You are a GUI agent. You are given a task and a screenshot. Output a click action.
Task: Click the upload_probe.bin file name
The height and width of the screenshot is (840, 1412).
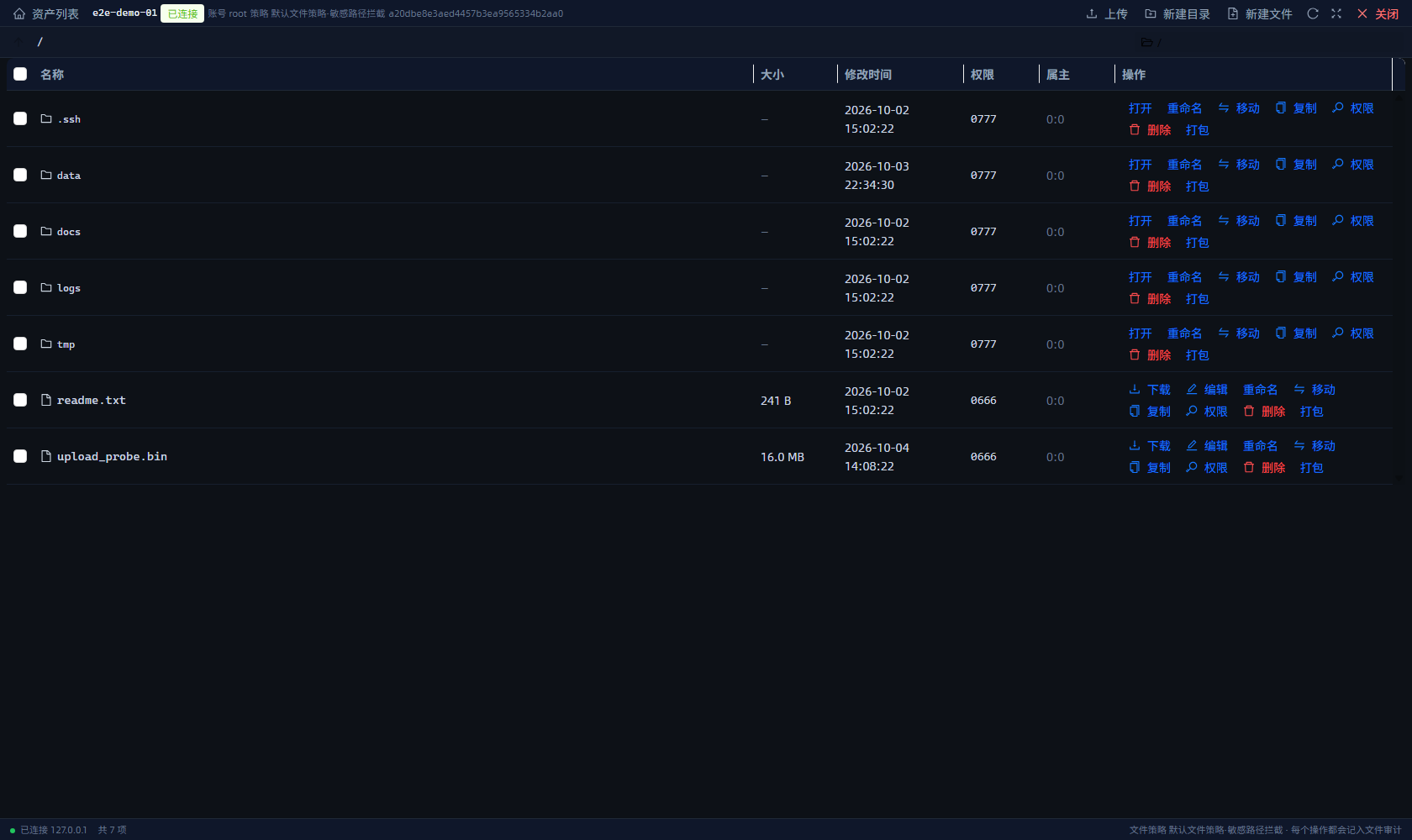pyautogui.click(x=112, y=457)
